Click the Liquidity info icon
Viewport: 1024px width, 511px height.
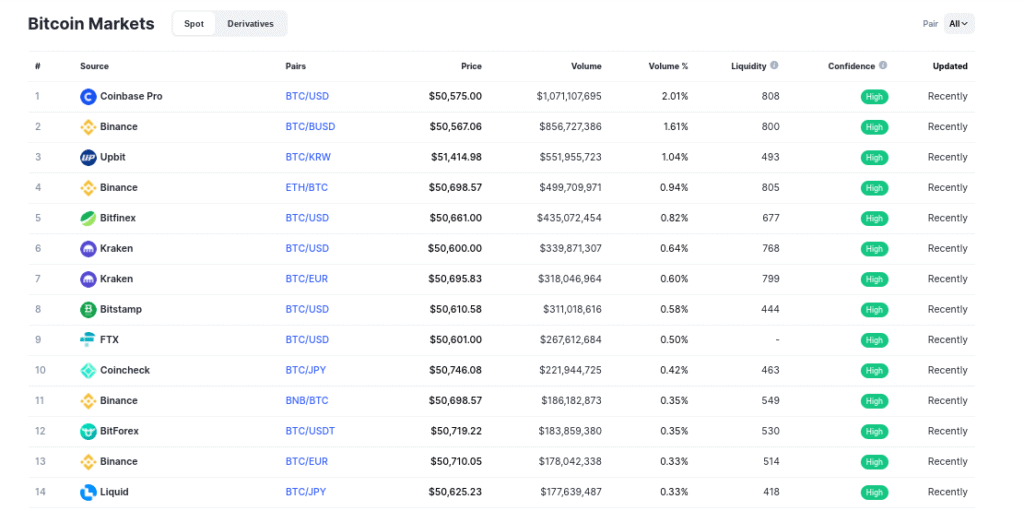pyautogui.click(x=774, y=66)
